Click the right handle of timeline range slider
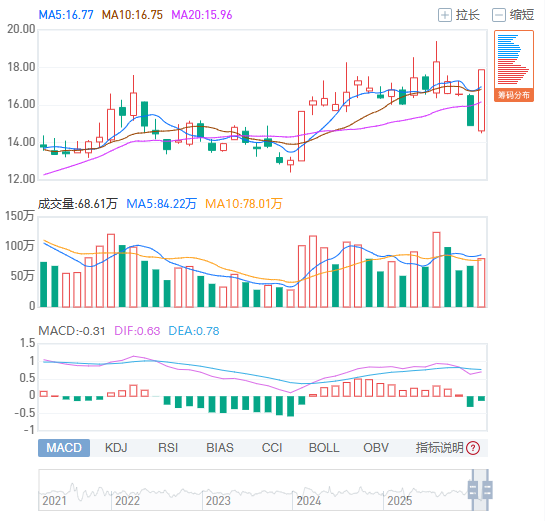The height and width of the screenshot is (521, 545). click(x=487, y=490)
